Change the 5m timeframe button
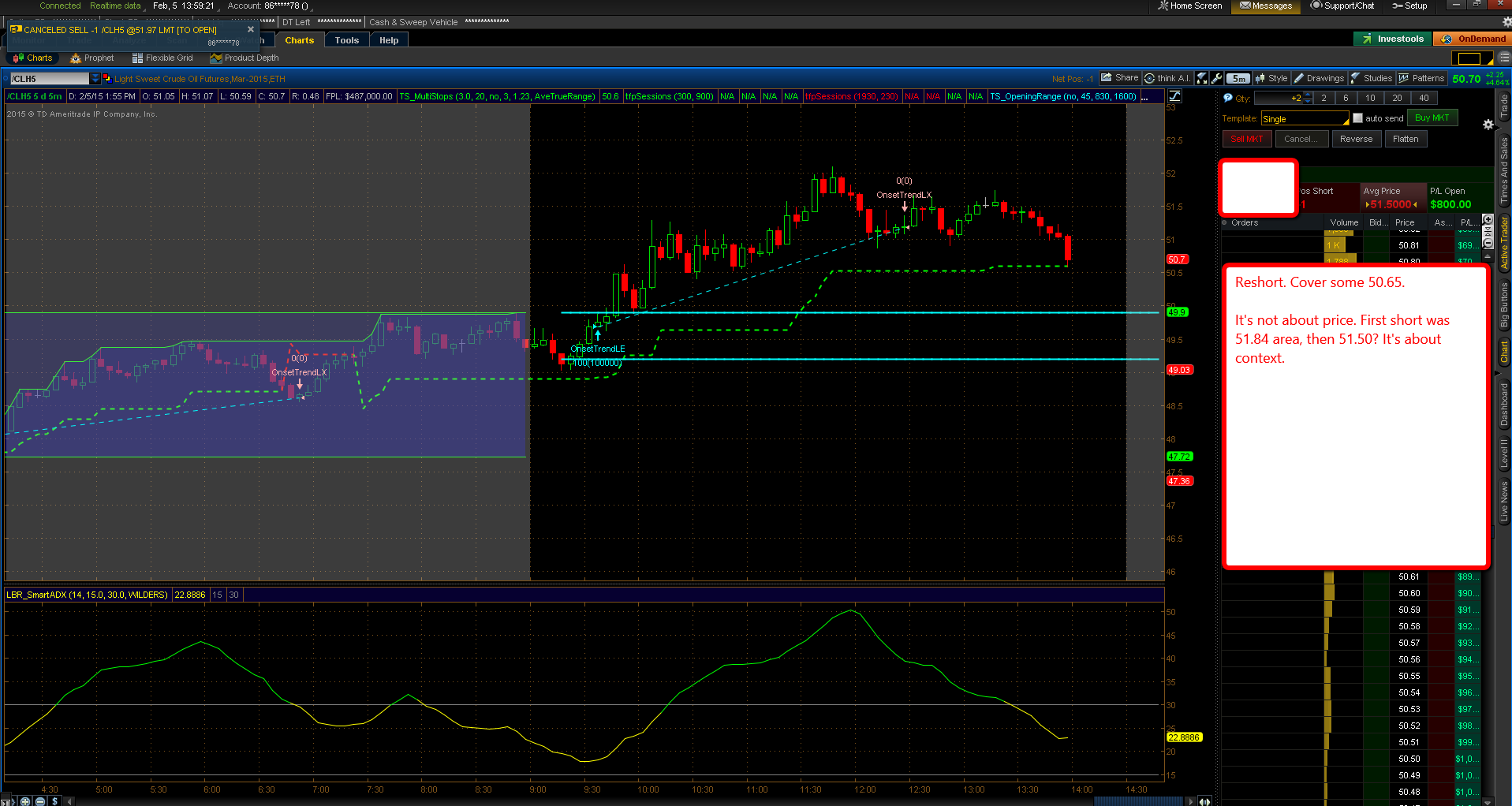1512x806 pixels. click(x=1238, y=78)
